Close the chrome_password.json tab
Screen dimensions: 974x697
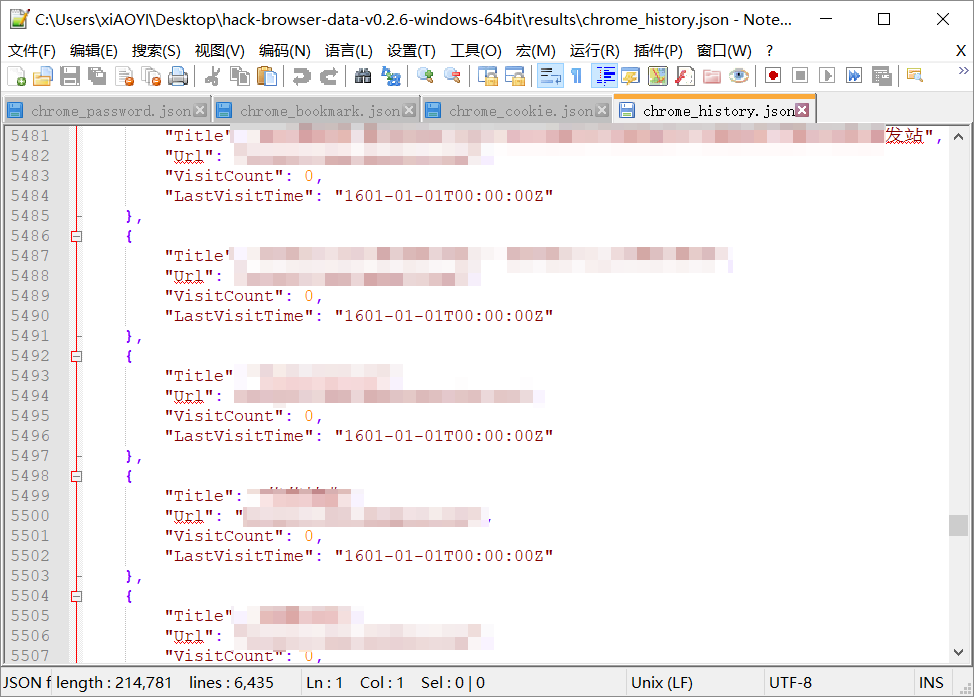click(200, 110)
